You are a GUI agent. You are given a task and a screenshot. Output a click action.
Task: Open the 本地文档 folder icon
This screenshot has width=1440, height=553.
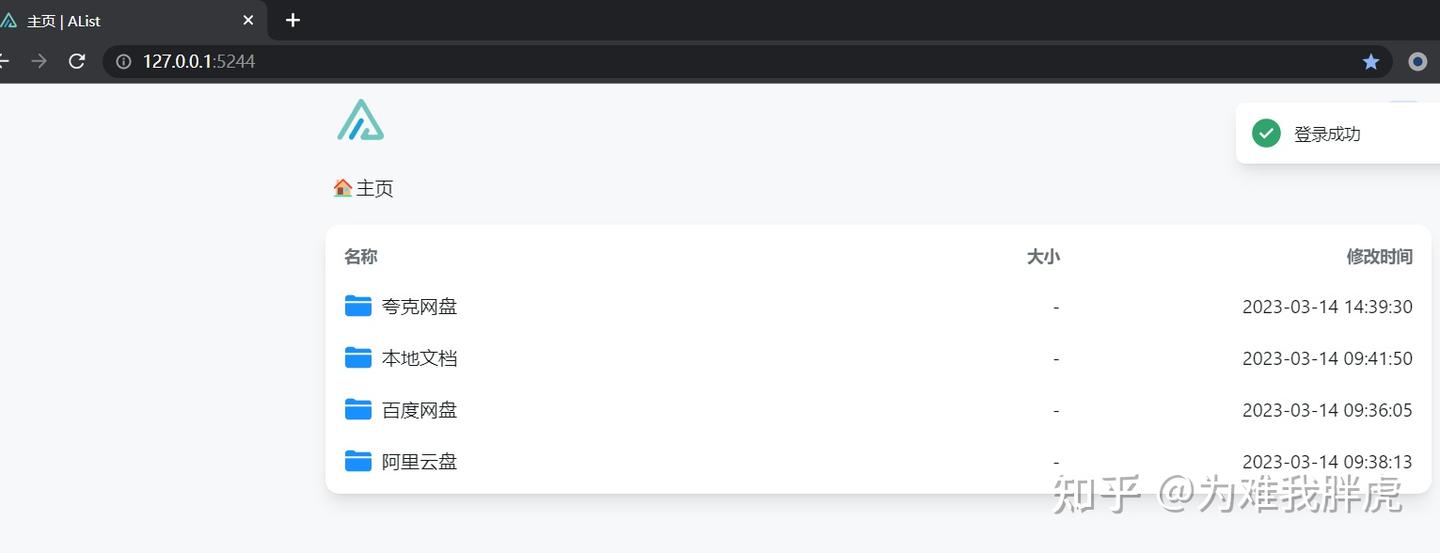click(x=358, y=357)
